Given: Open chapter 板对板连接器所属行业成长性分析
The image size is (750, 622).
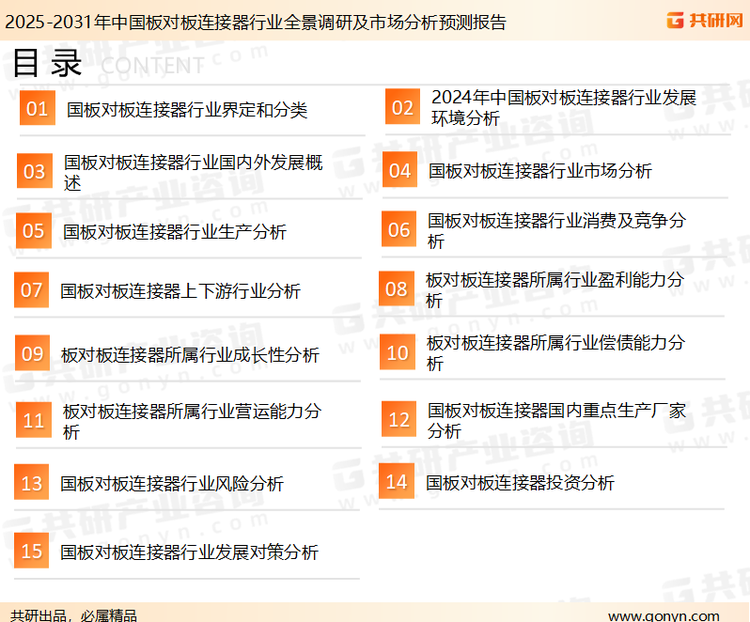Looking at the screenshot, I should click(x=190, y=355).
